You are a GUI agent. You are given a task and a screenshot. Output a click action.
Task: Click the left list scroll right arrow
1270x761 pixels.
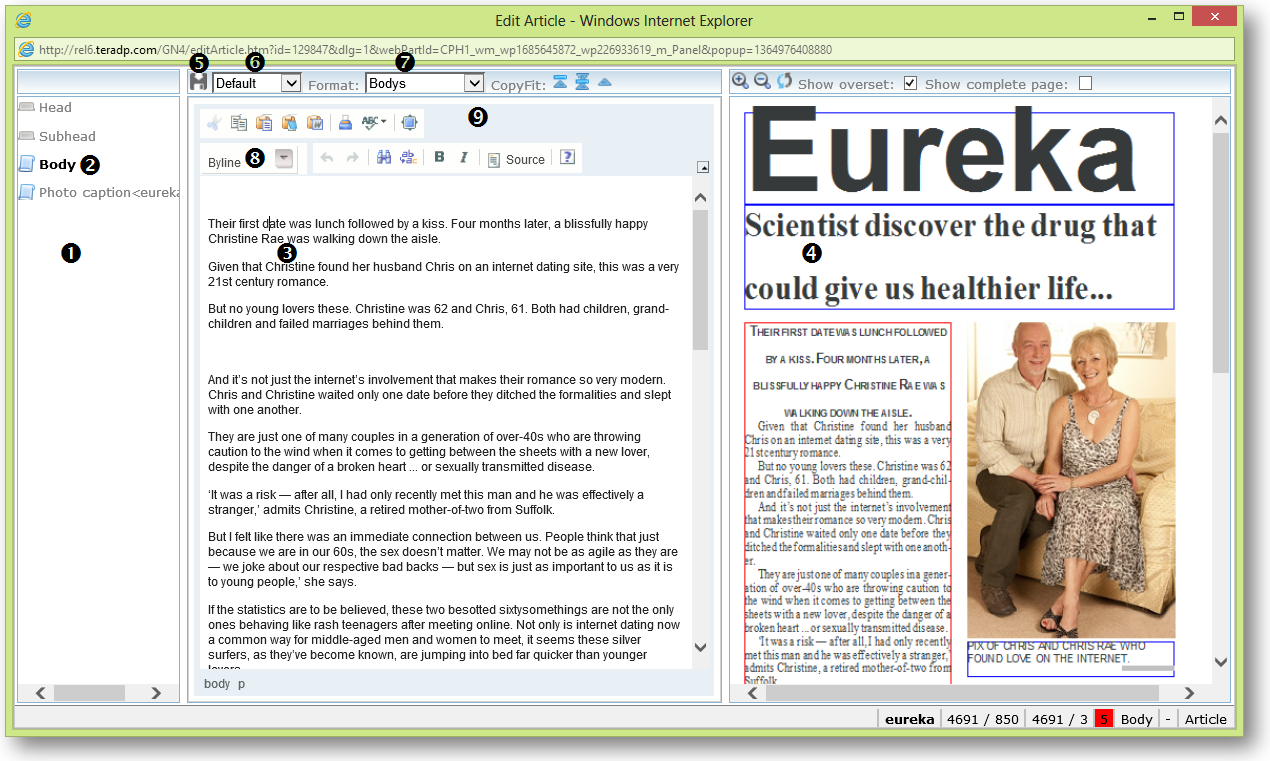157,692
